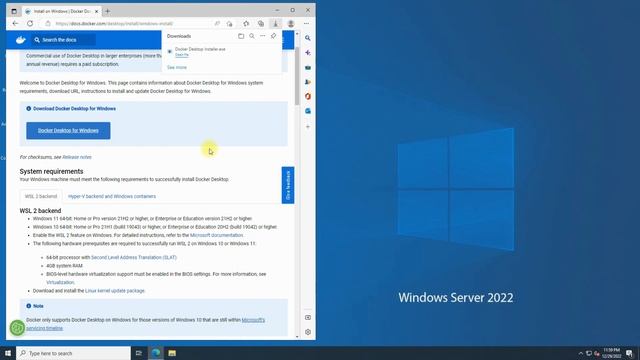Open the Discover sparkle icon in sidebar
The width and height of the screenshot is (640, 360).
(308, 53)
